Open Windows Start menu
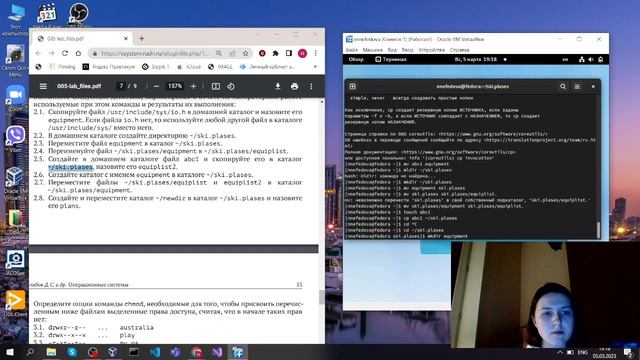This screenshot has width=640, height=360. tap(9, 352)
